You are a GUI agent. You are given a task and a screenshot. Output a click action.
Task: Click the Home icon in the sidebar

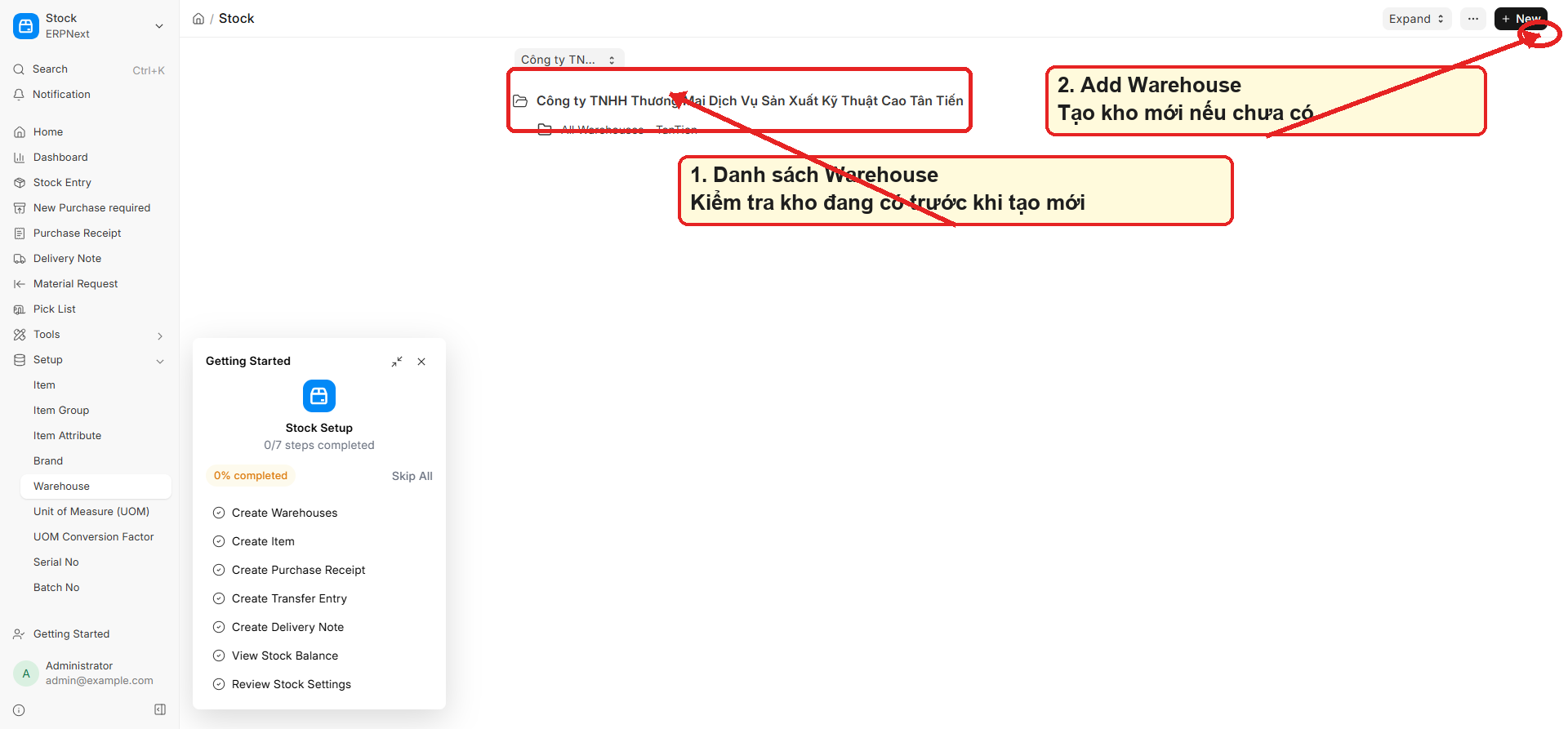pos(20,132)
